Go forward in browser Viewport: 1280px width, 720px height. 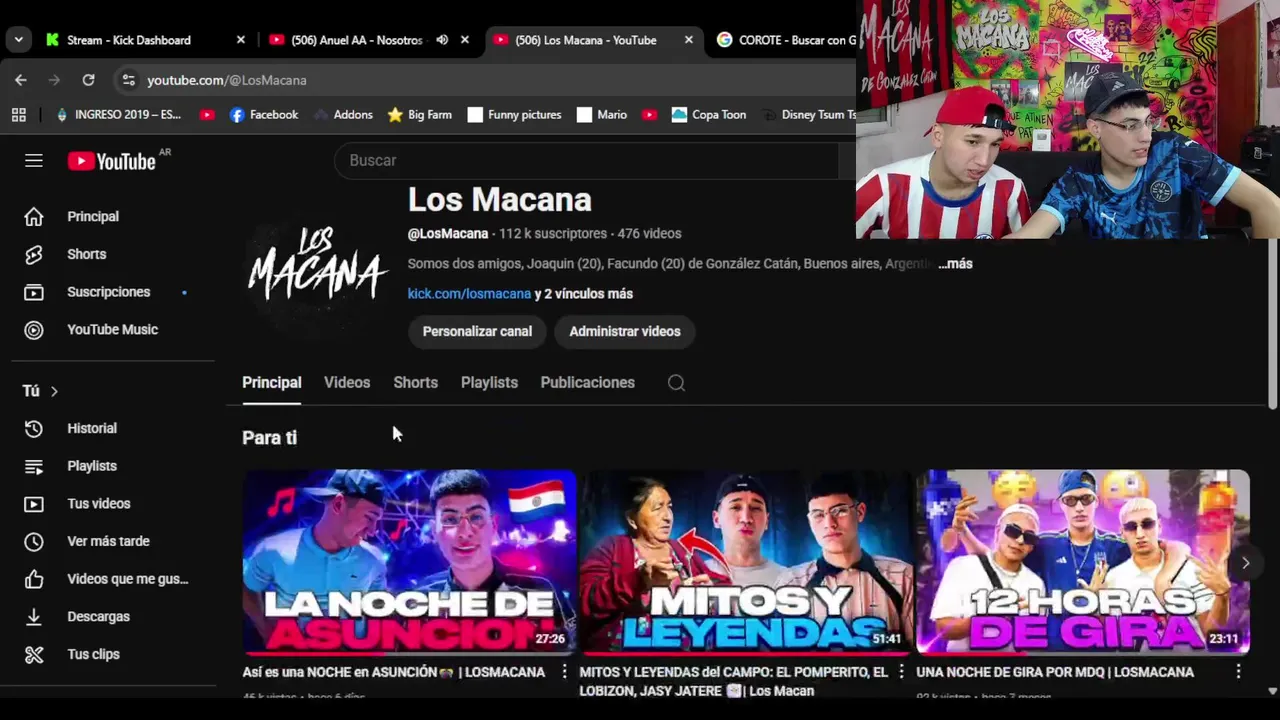point(54,80)
